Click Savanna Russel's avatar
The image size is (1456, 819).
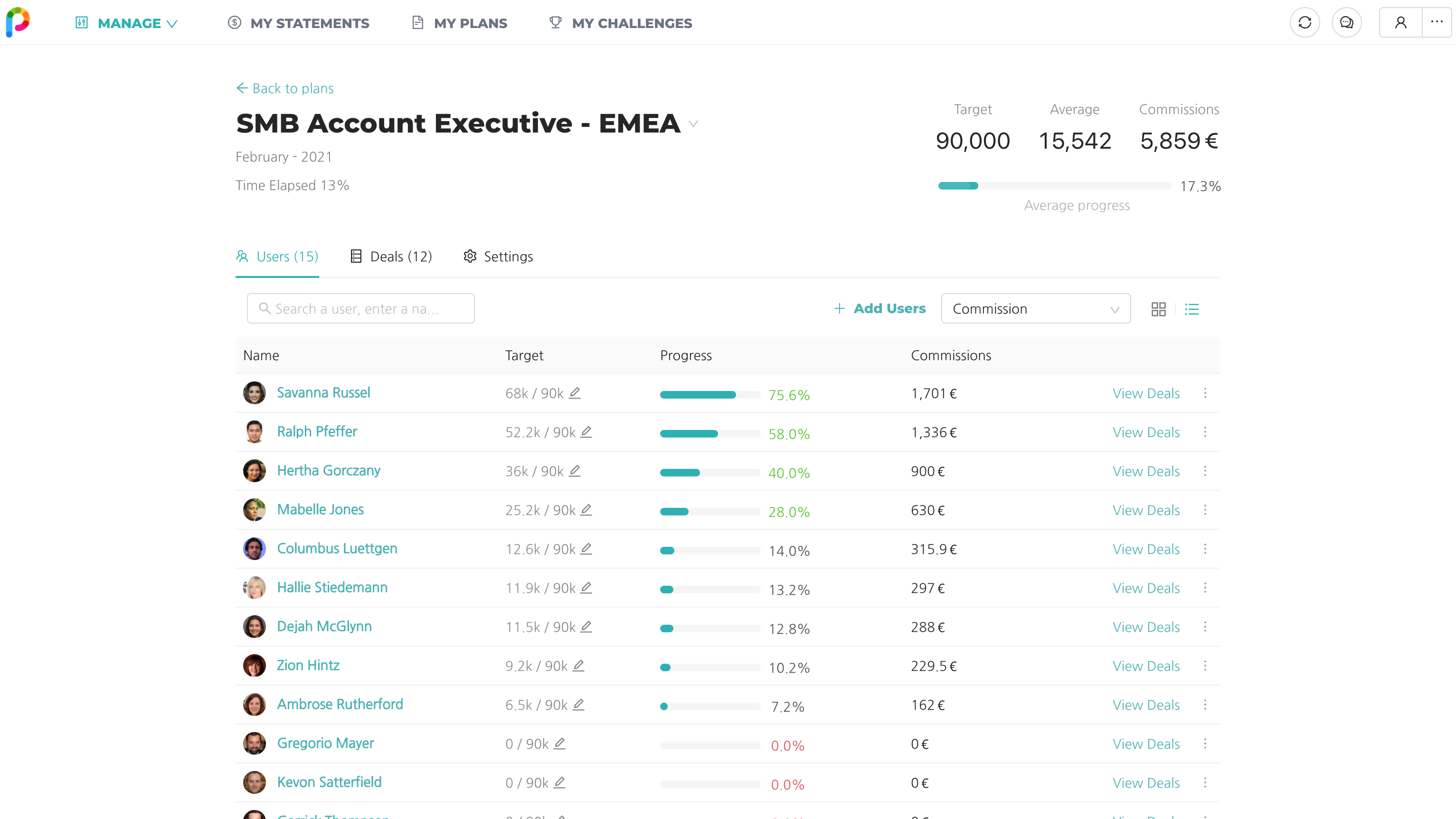click(x=255, y=393)
